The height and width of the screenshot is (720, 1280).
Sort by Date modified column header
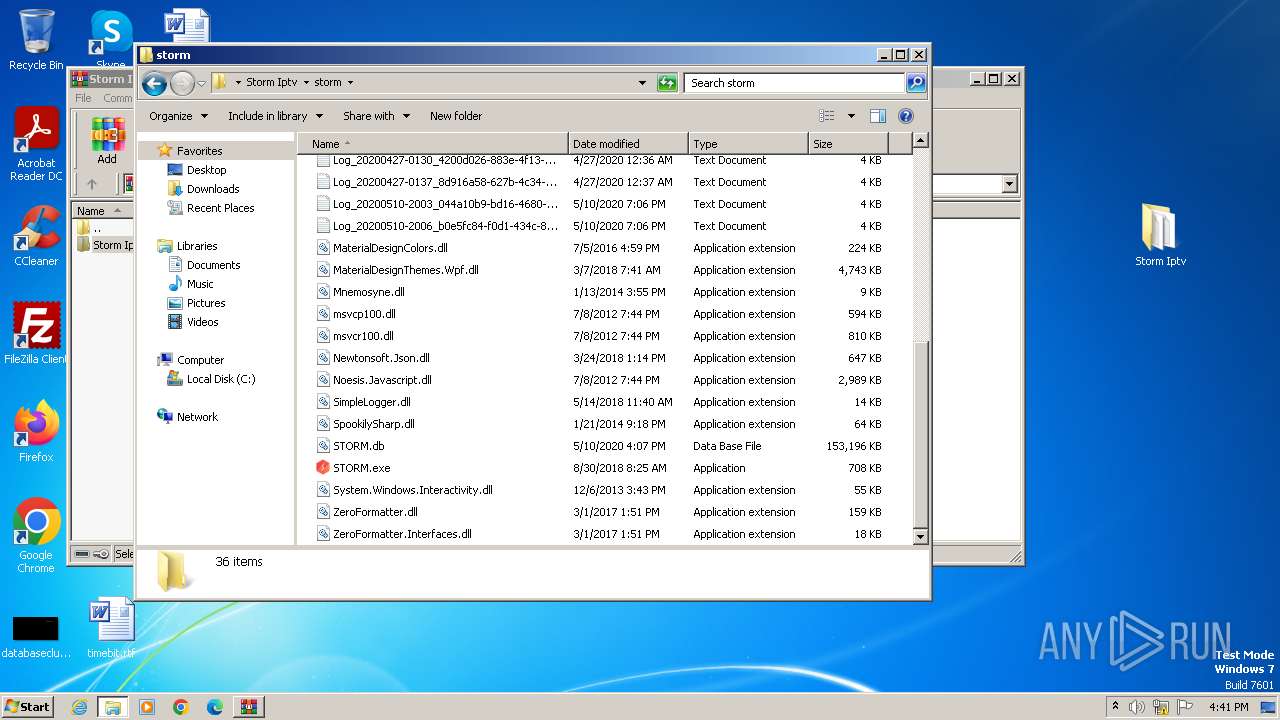click(628, 144)
